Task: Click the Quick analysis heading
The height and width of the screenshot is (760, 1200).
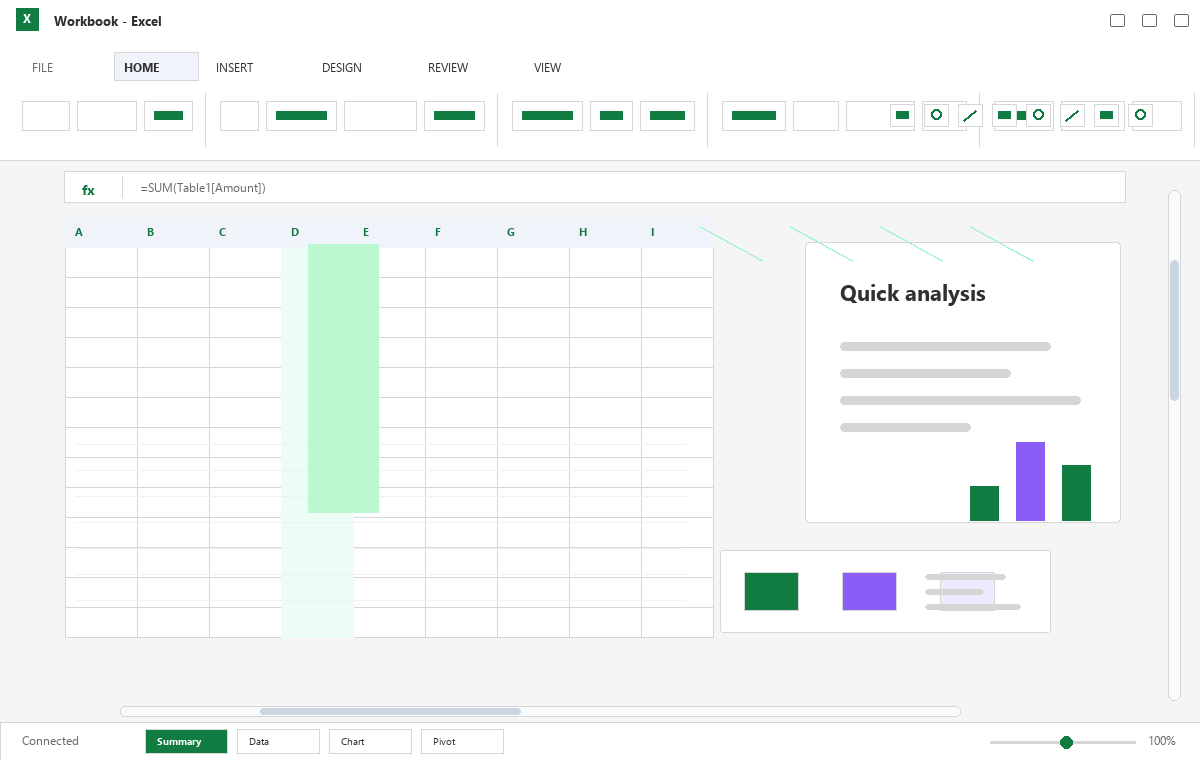Action: pyautogui.click(x=913, y=293)
